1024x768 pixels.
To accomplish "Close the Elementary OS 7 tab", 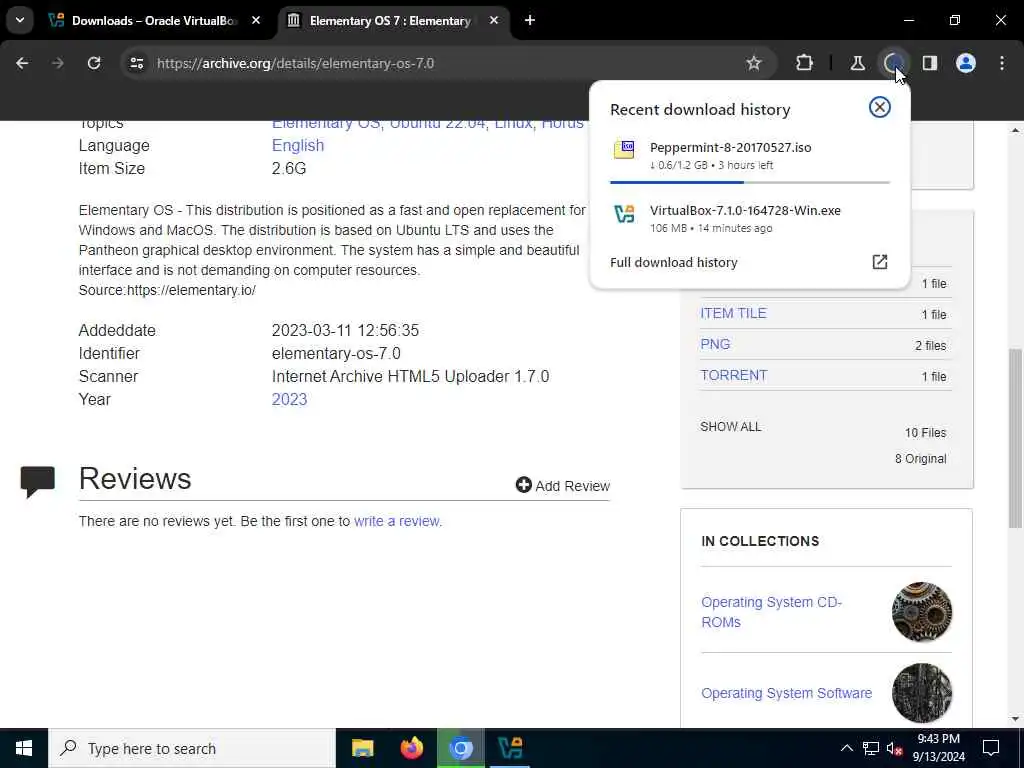I will click(494, 20).
